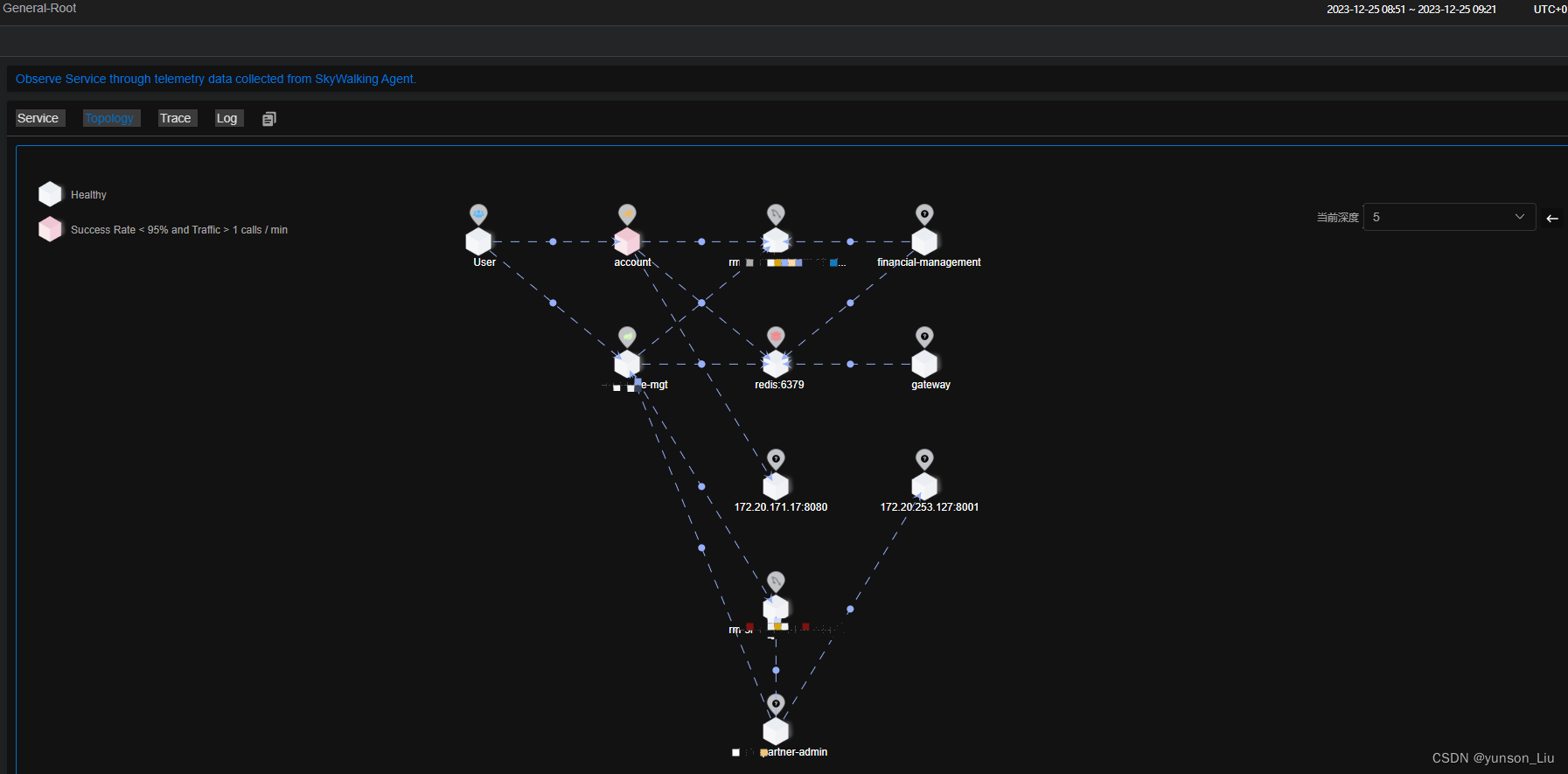Image resolution: width=1568 pixels, height=774 pixels.
Task: Click the top-row edge dot just right of account
Action: [x=701, y=241]
